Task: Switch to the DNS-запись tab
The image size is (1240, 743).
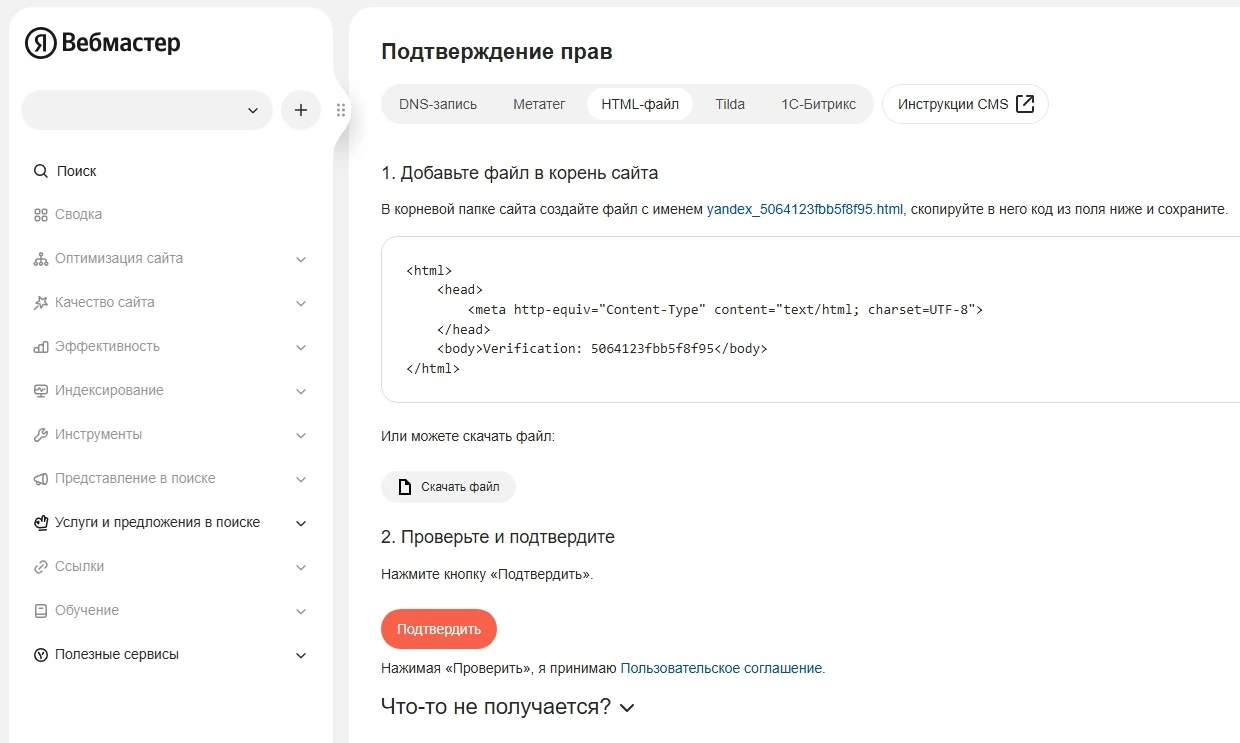Action: 438,104
